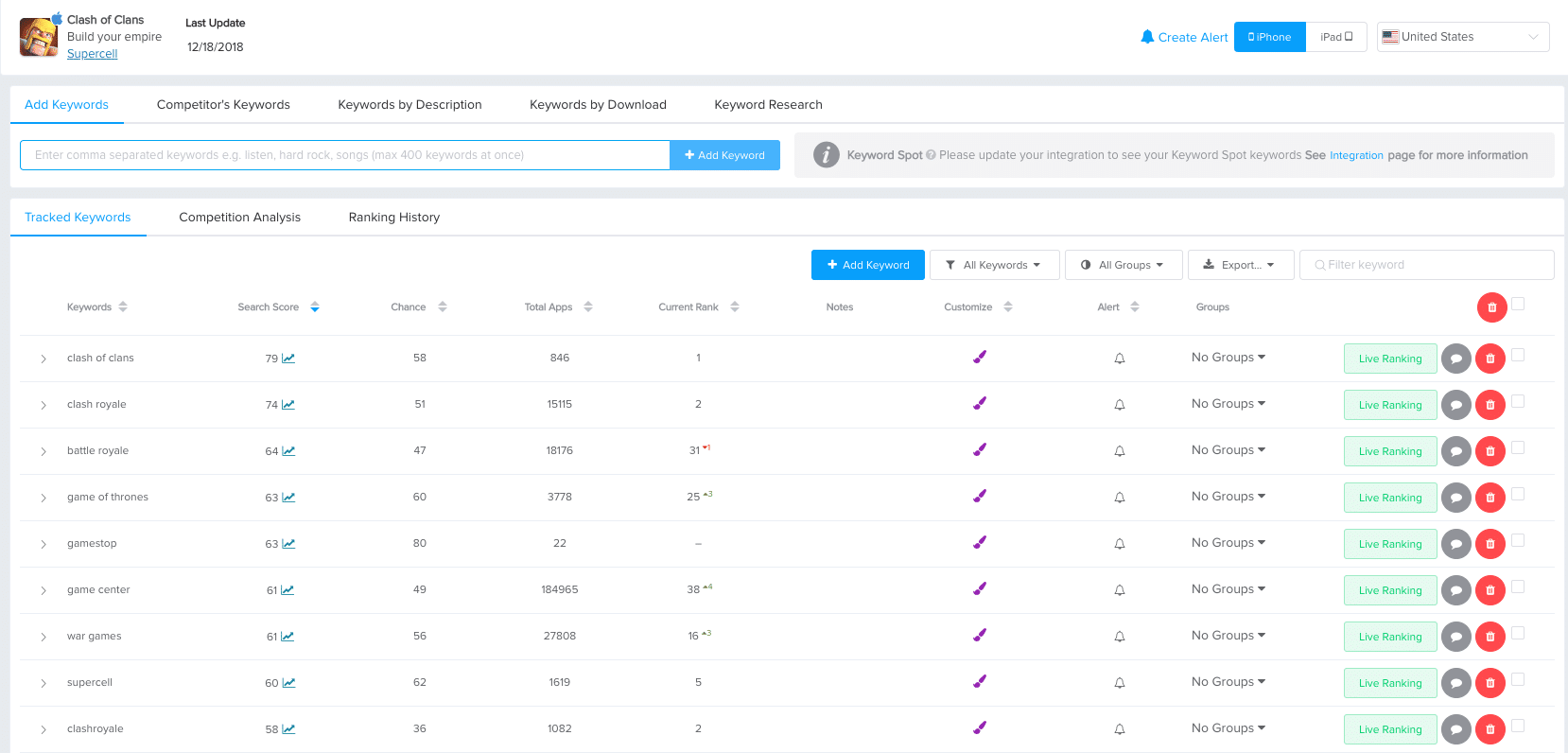
Task: Expand the battle royale row
Action: [44, 451]
